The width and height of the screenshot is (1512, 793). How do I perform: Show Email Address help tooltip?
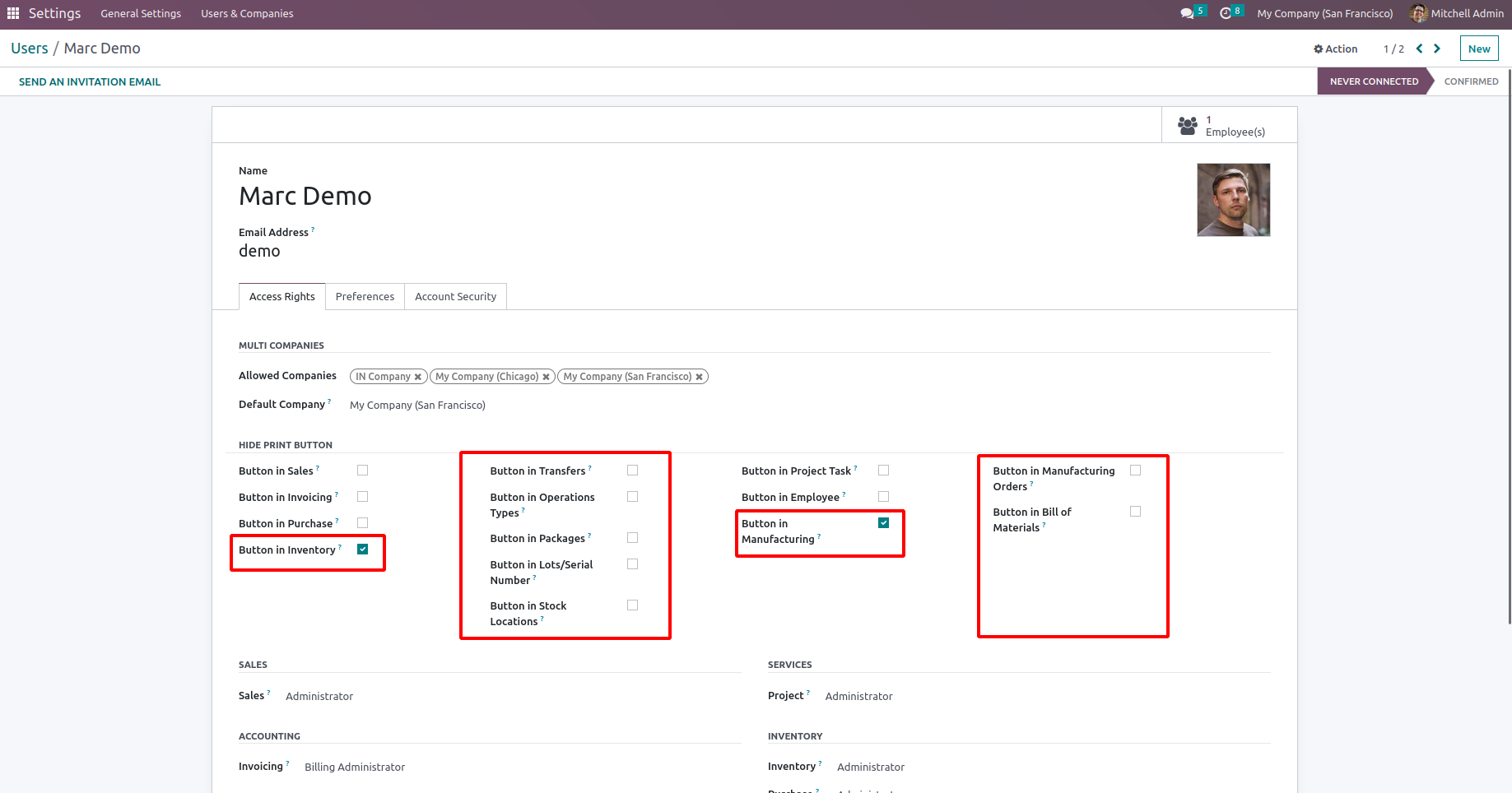click(x=313, y=230)
